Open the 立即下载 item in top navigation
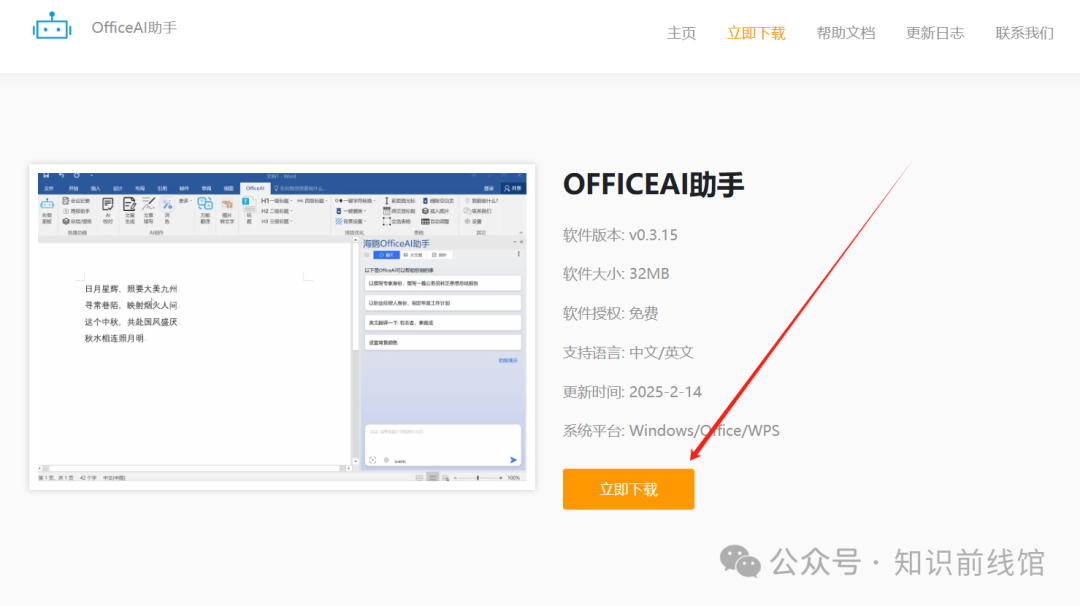Viewport: 1080px width, 606px height. (756, 33)
